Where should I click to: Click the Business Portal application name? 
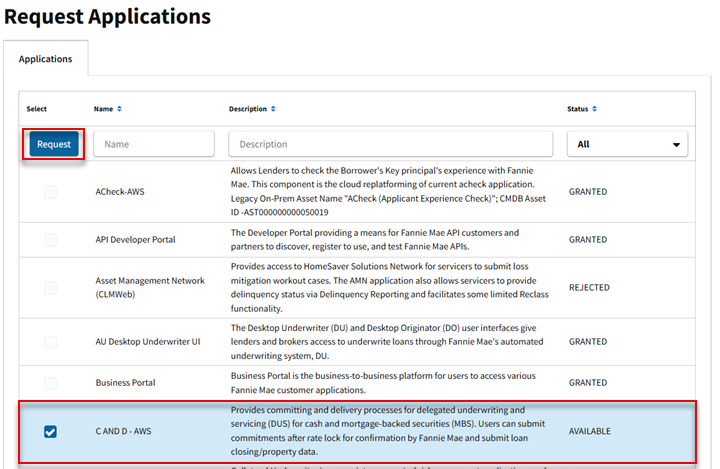[x=125, y=383]
